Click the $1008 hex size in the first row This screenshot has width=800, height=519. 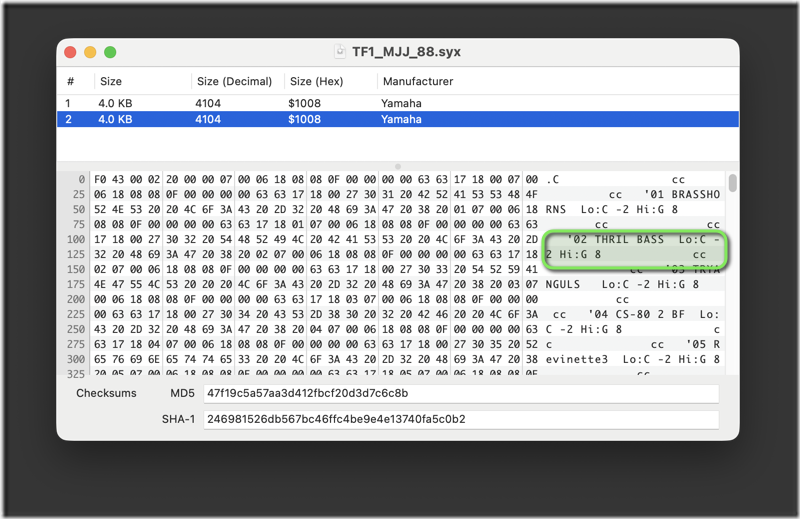pos(304,103)
